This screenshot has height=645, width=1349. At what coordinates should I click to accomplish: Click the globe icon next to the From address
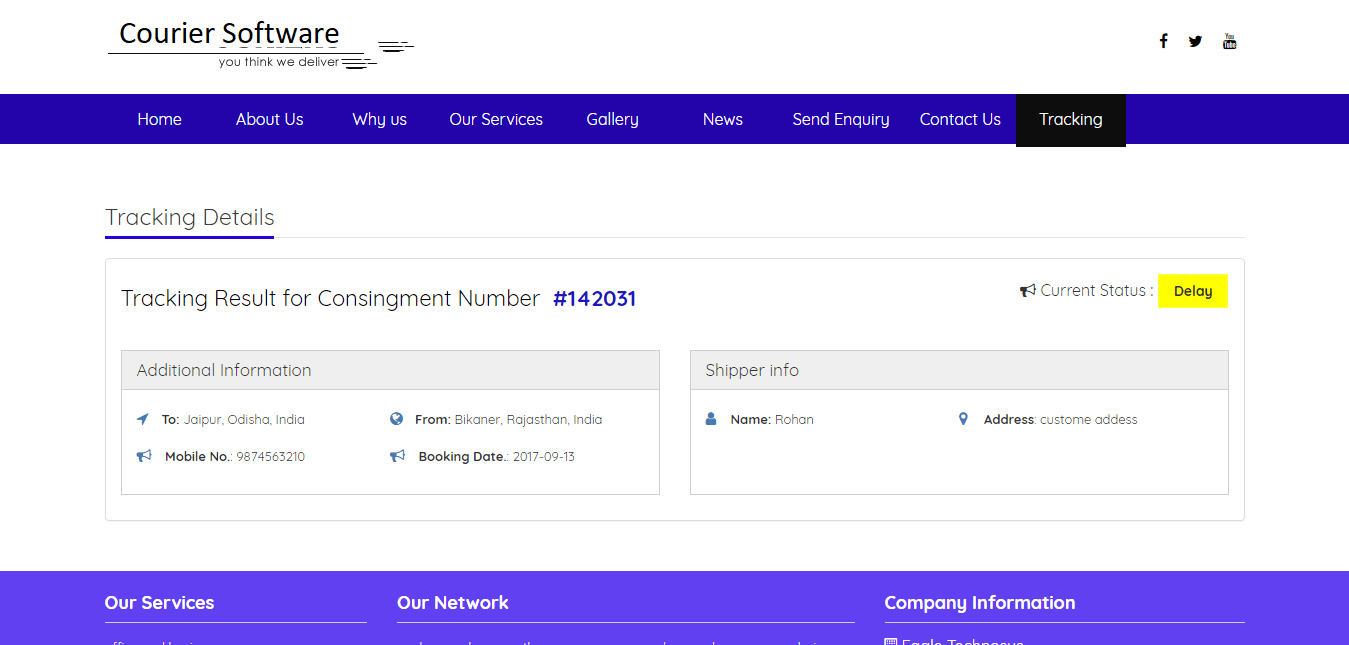[396, 418]
